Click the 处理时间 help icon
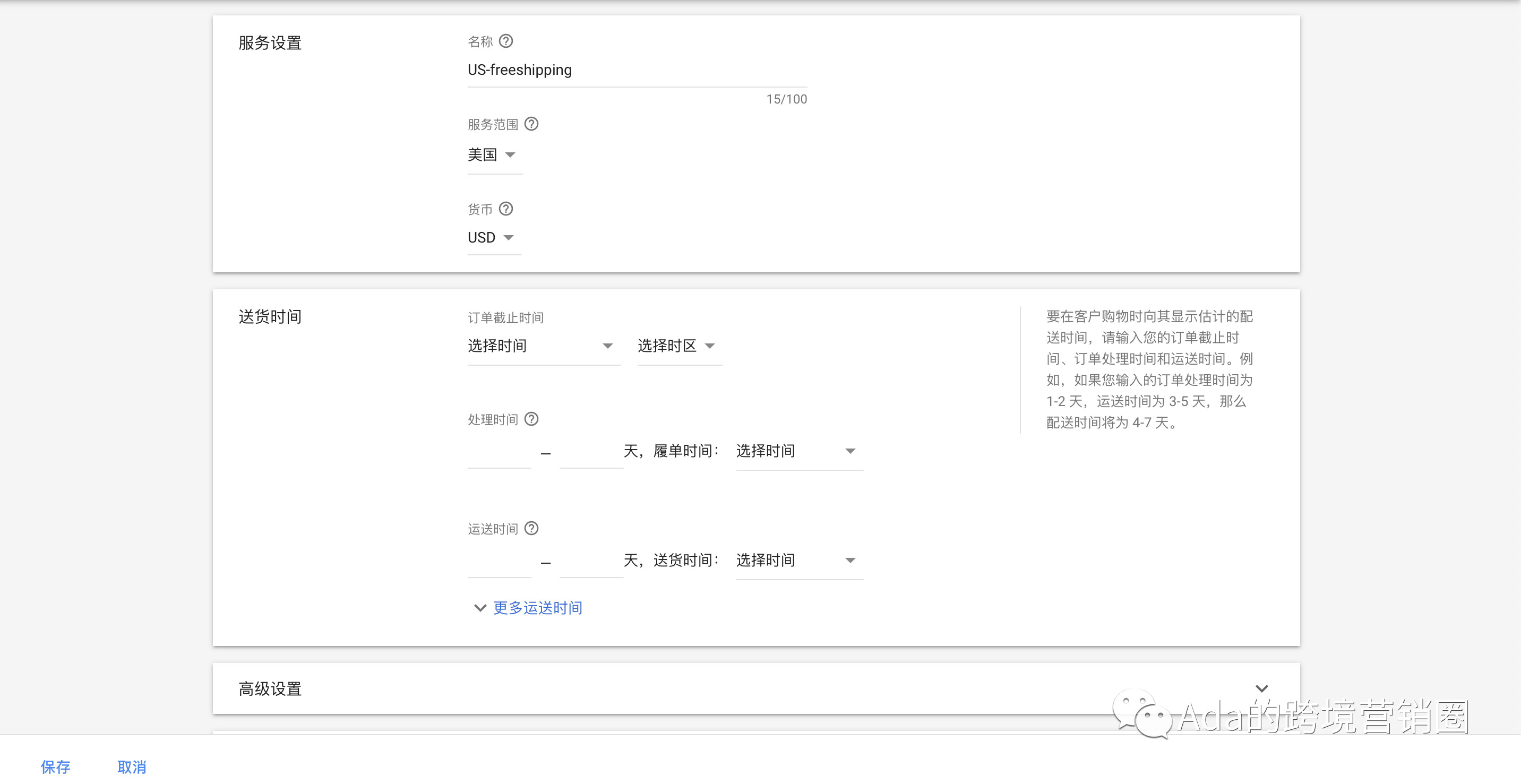 tap(532, 419)
